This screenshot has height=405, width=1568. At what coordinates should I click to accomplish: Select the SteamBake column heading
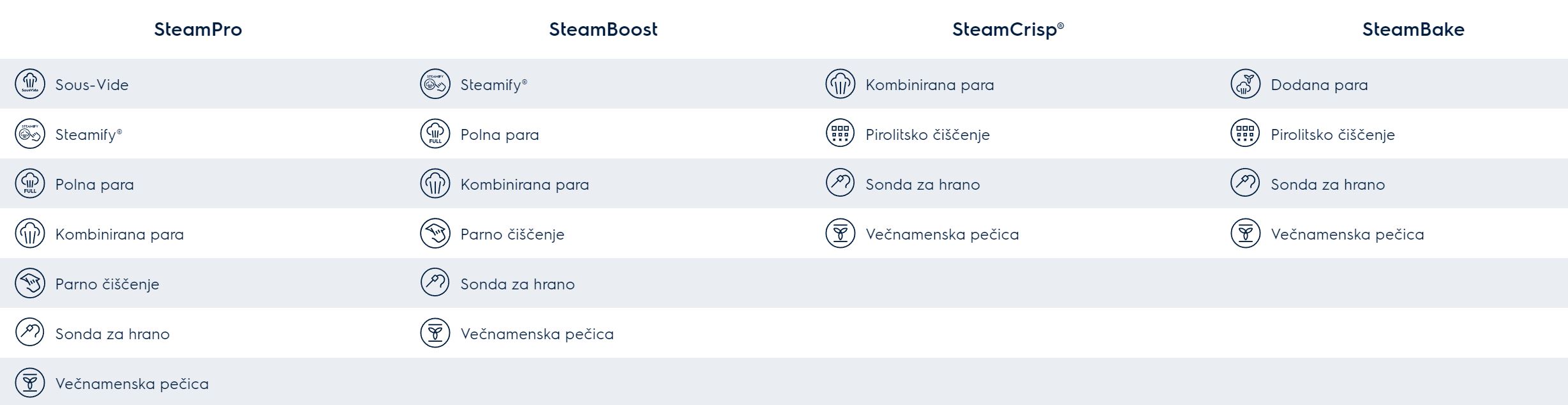pos(1413,29)
